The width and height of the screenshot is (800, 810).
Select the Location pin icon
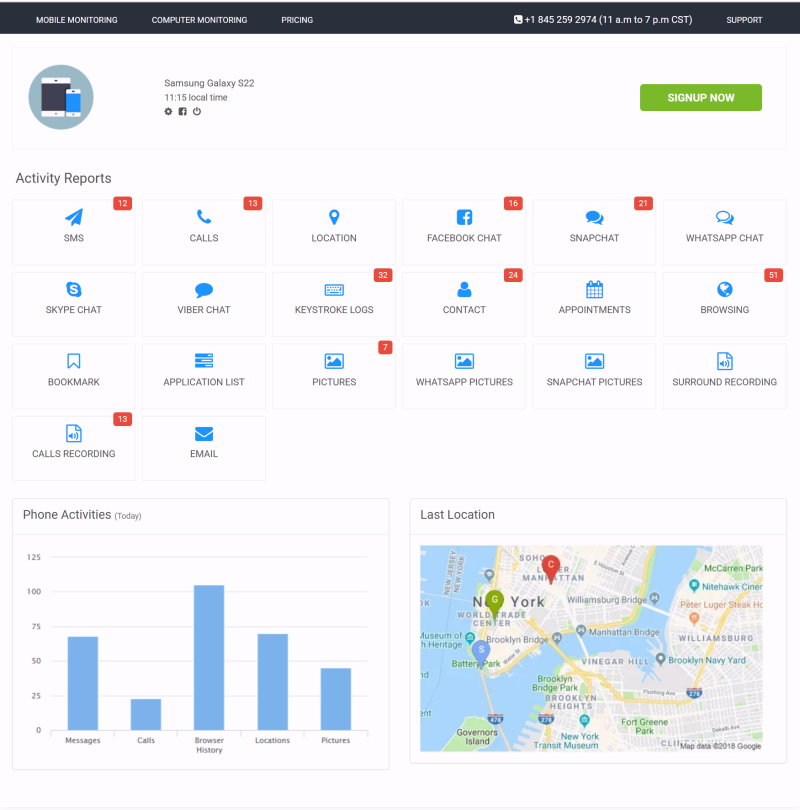click(334, 217)
